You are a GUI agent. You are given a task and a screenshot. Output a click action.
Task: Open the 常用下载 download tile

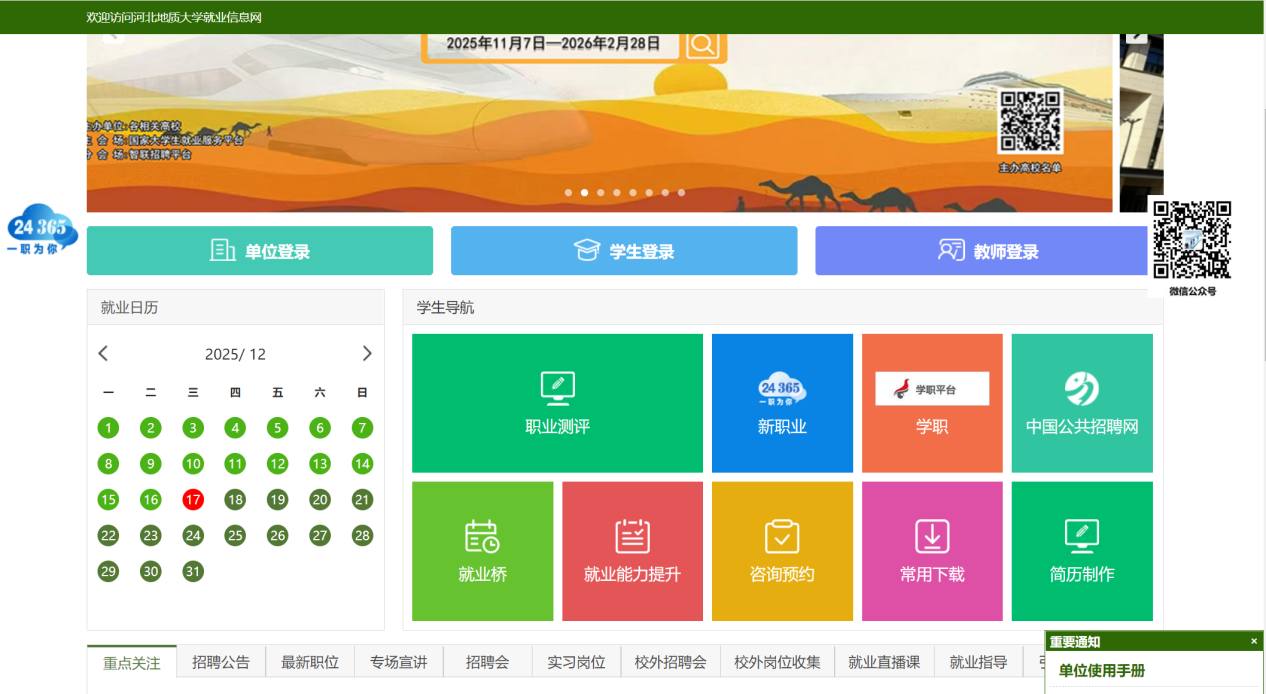932,551
